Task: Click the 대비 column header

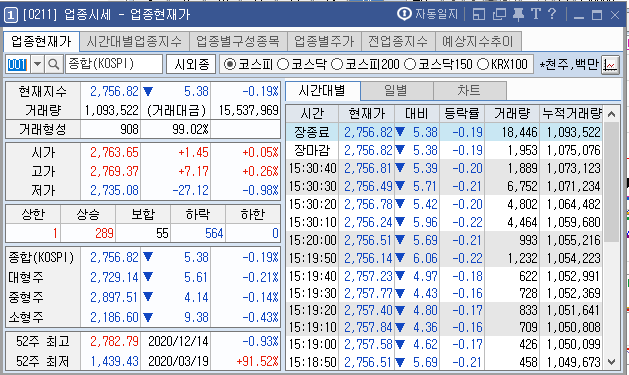Action: coord(417,114)
